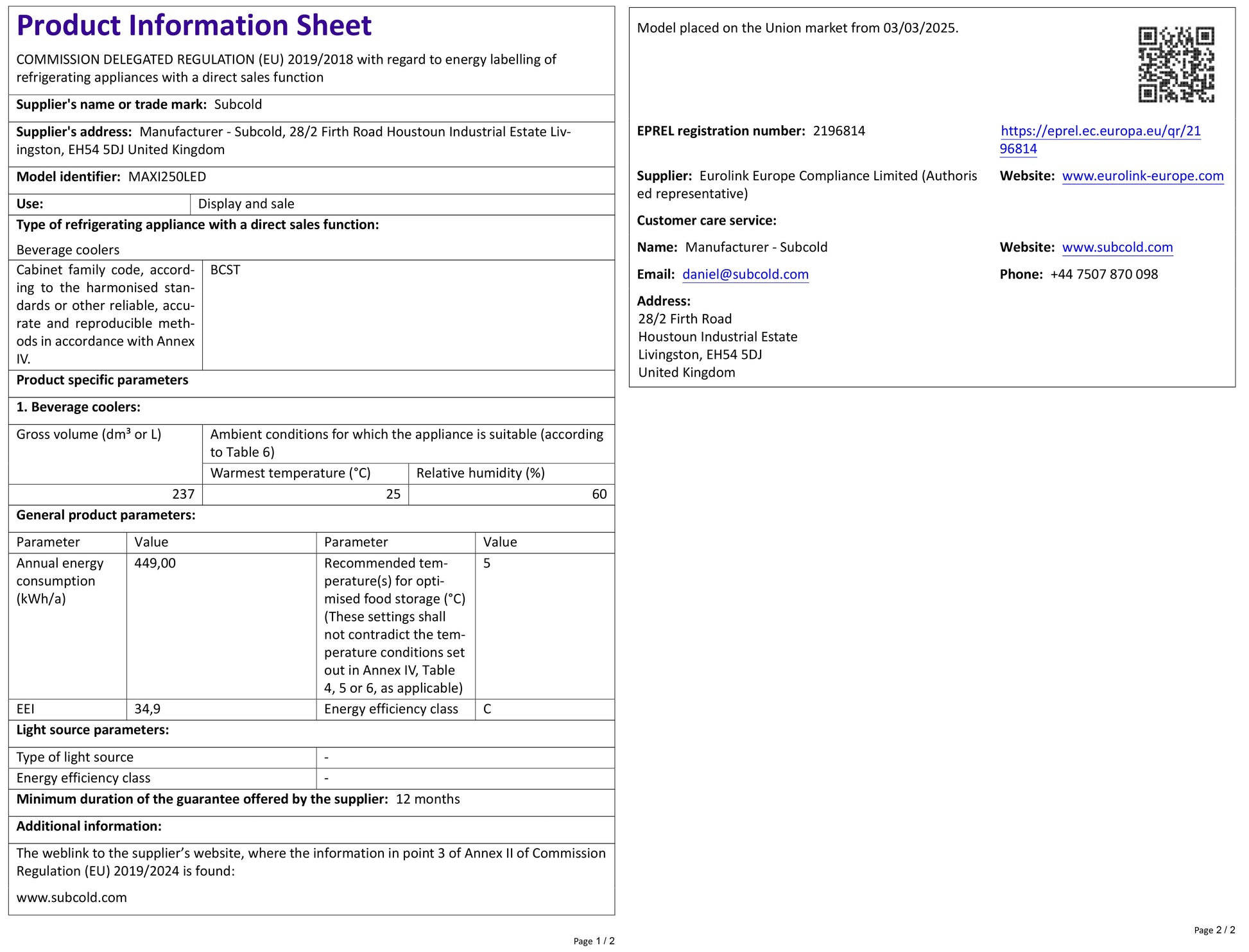
Task: Click the Product Information Sheet title
Action: 194,26
